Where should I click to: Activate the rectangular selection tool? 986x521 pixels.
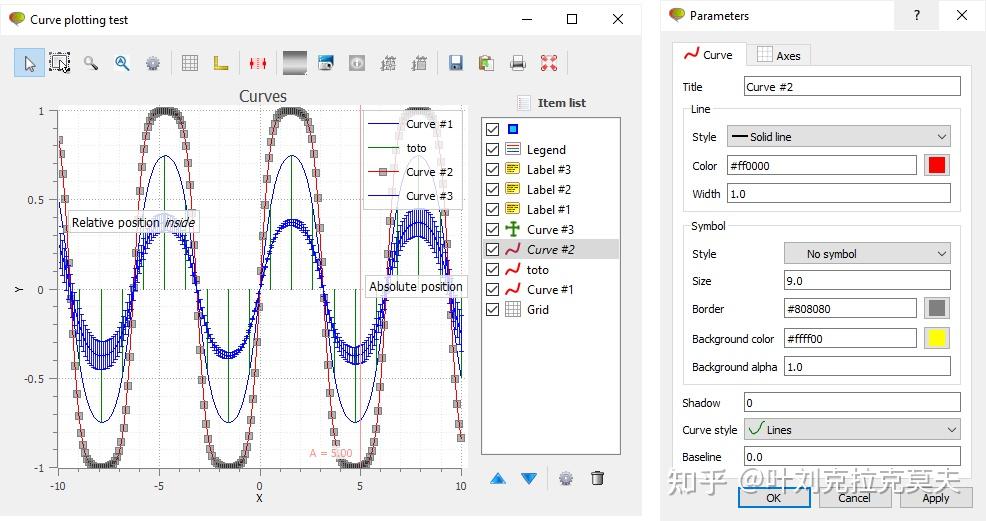[60, 63]
